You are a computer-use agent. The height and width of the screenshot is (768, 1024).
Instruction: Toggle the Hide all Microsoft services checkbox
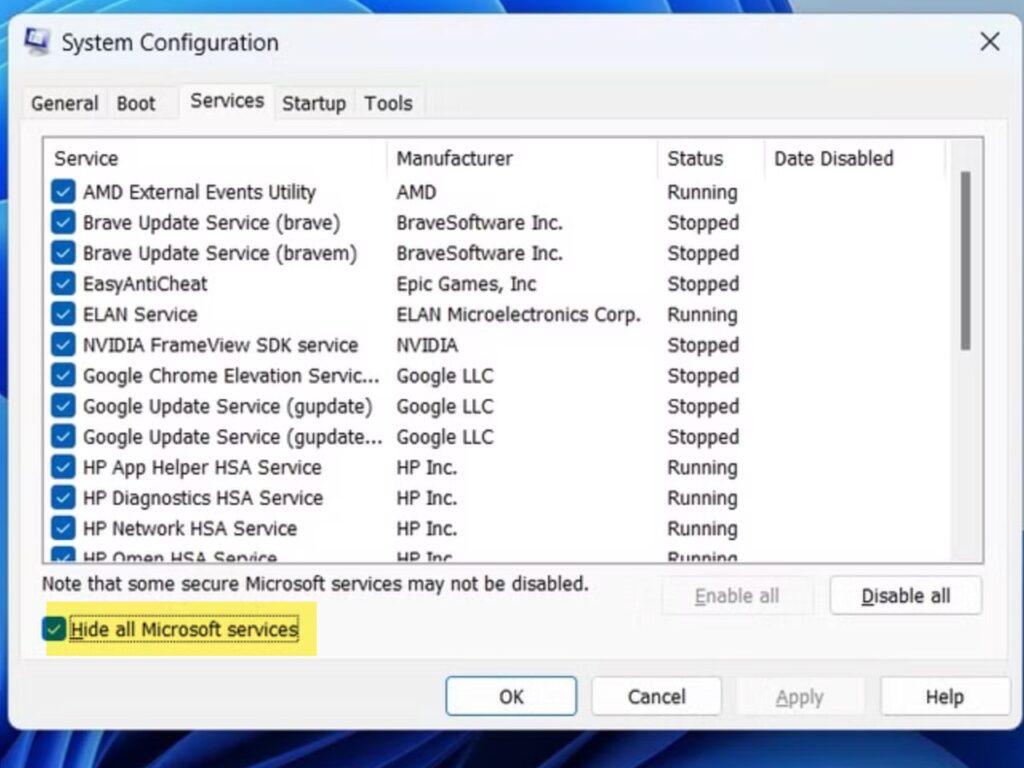point(55,629)
